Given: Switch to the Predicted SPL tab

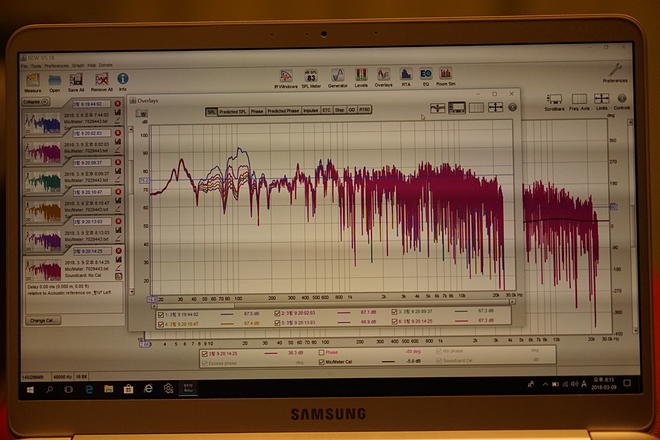Looking at the screenshot, I should [232, 111].
